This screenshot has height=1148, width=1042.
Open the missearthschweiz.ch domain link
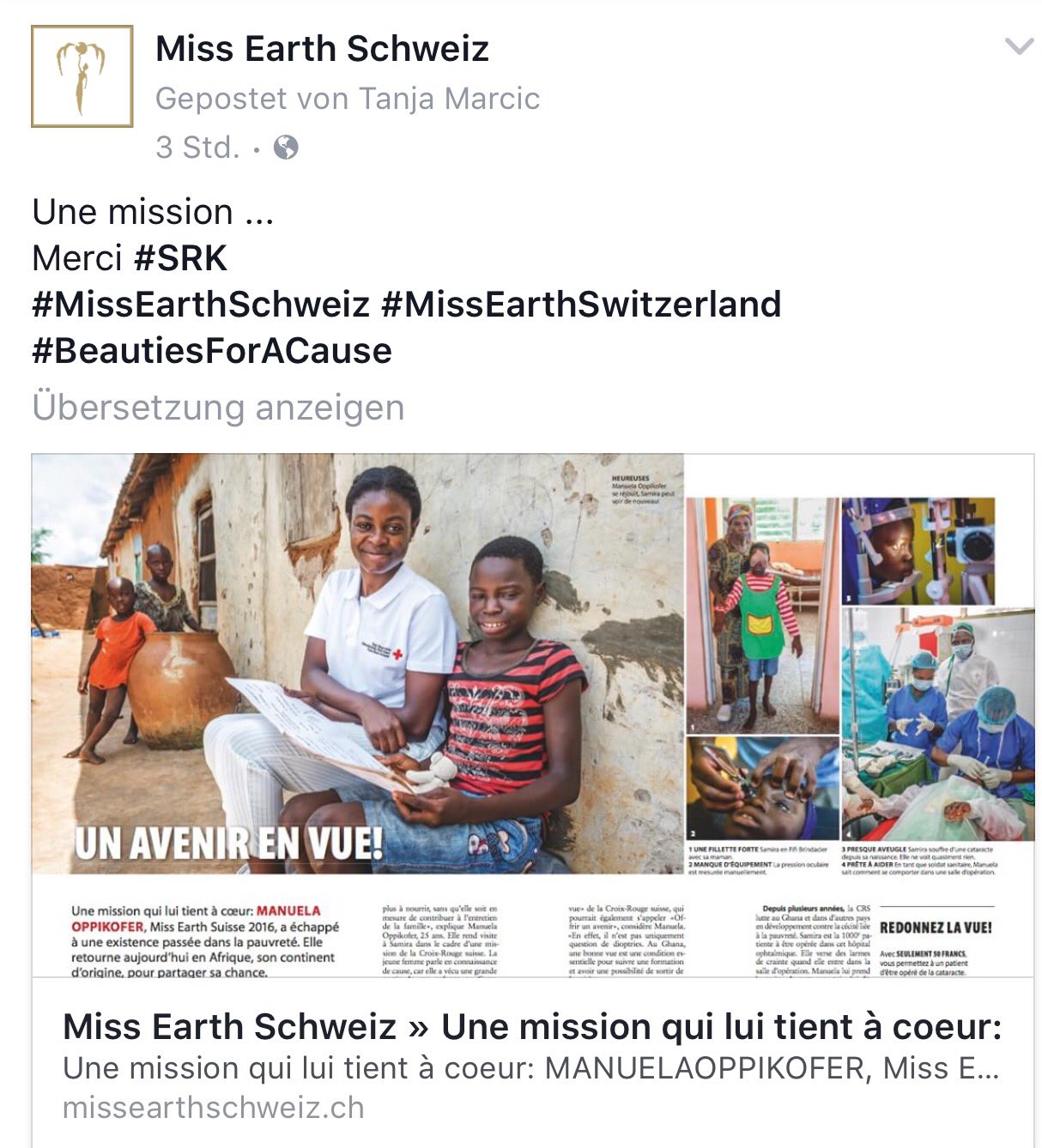pos(214,1108)
